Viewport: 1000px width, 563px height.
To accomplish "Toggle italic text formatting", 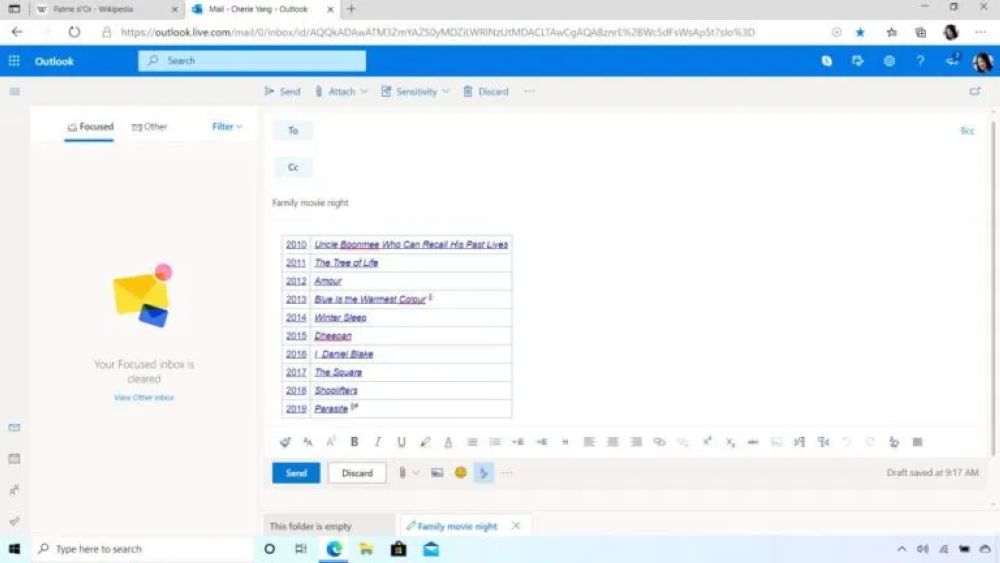I will click(378, 442).
